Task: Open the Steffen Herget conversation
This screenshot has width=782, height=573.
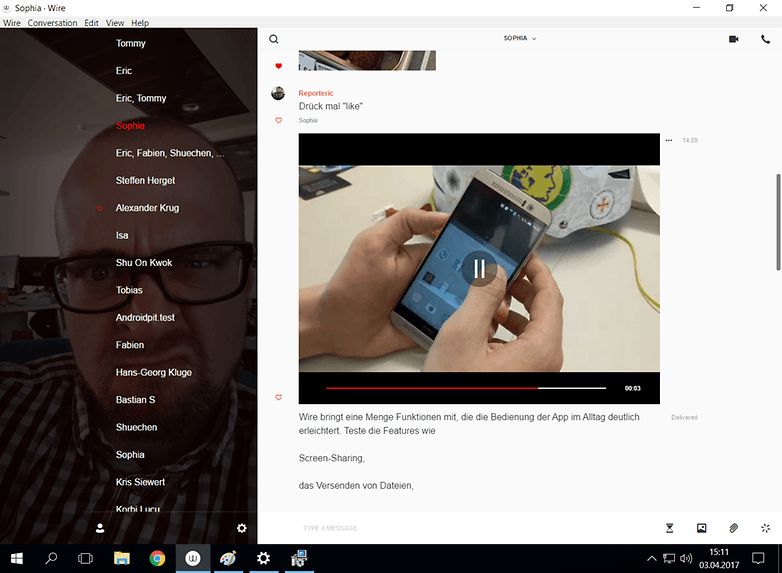Action: (145, 181)
